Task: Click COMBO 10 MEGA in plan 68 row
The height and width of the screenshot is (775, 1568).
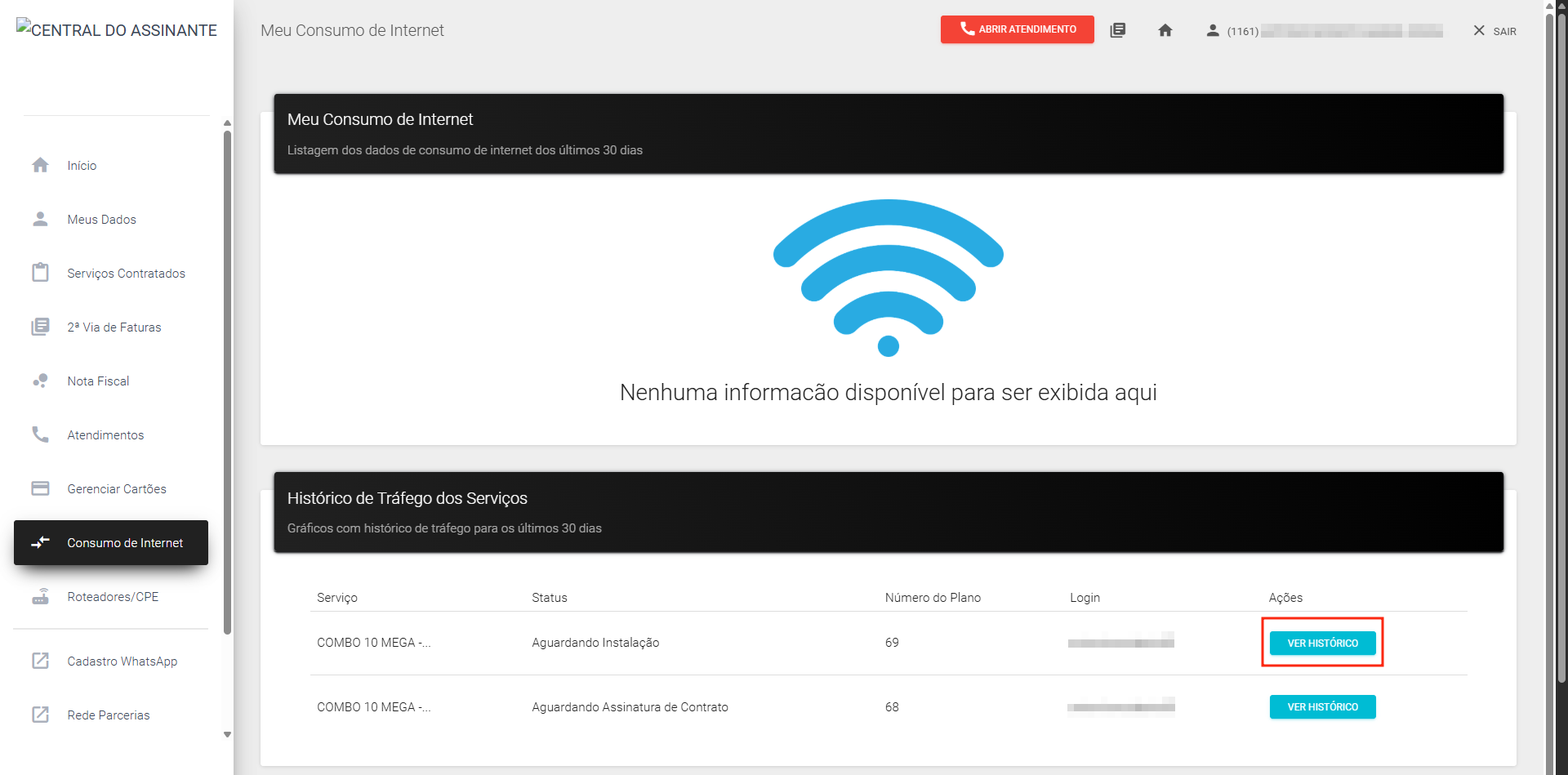Action: (x=374, y=707)
